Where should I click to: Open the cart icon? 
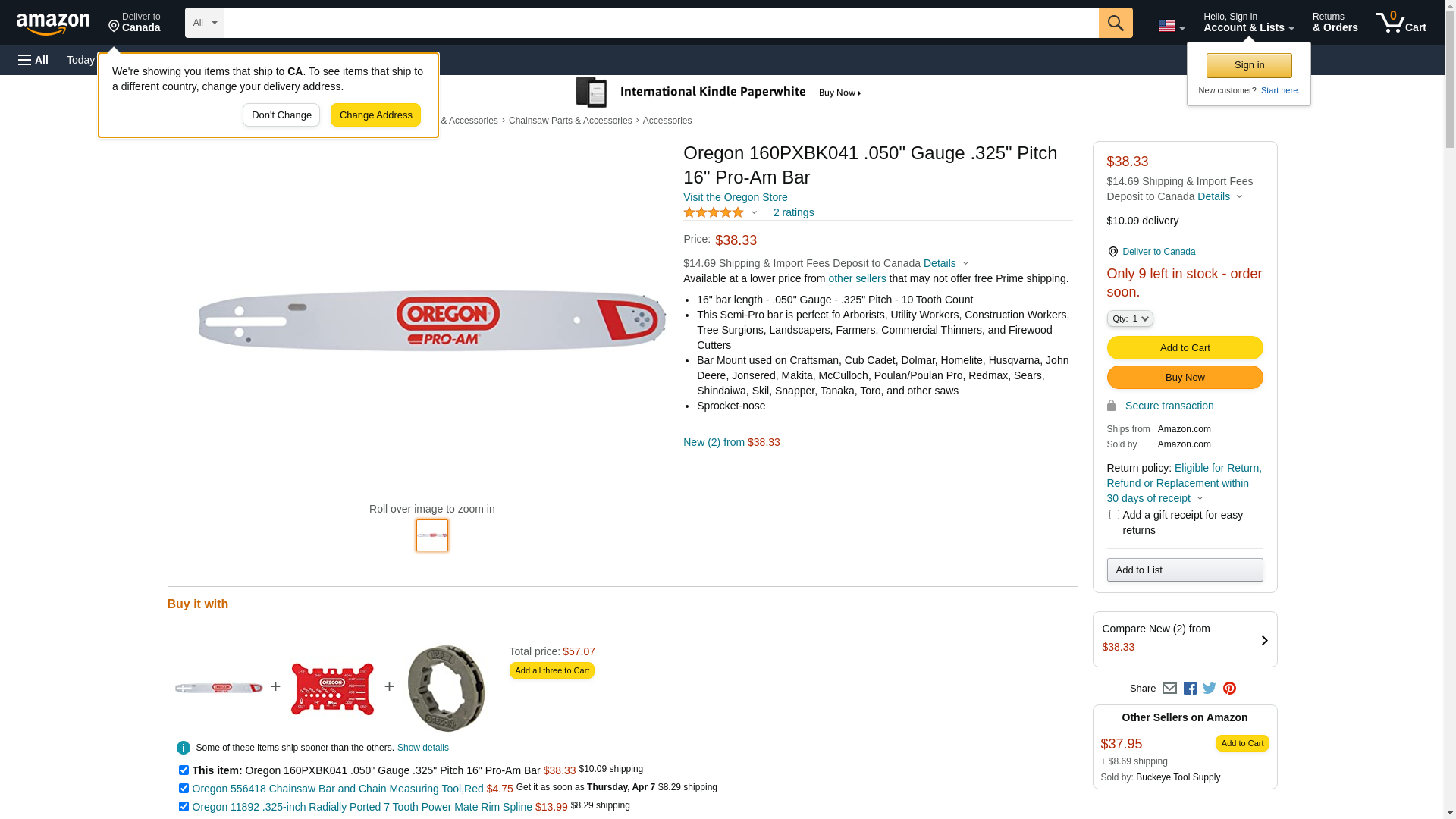coord(1401,23)
